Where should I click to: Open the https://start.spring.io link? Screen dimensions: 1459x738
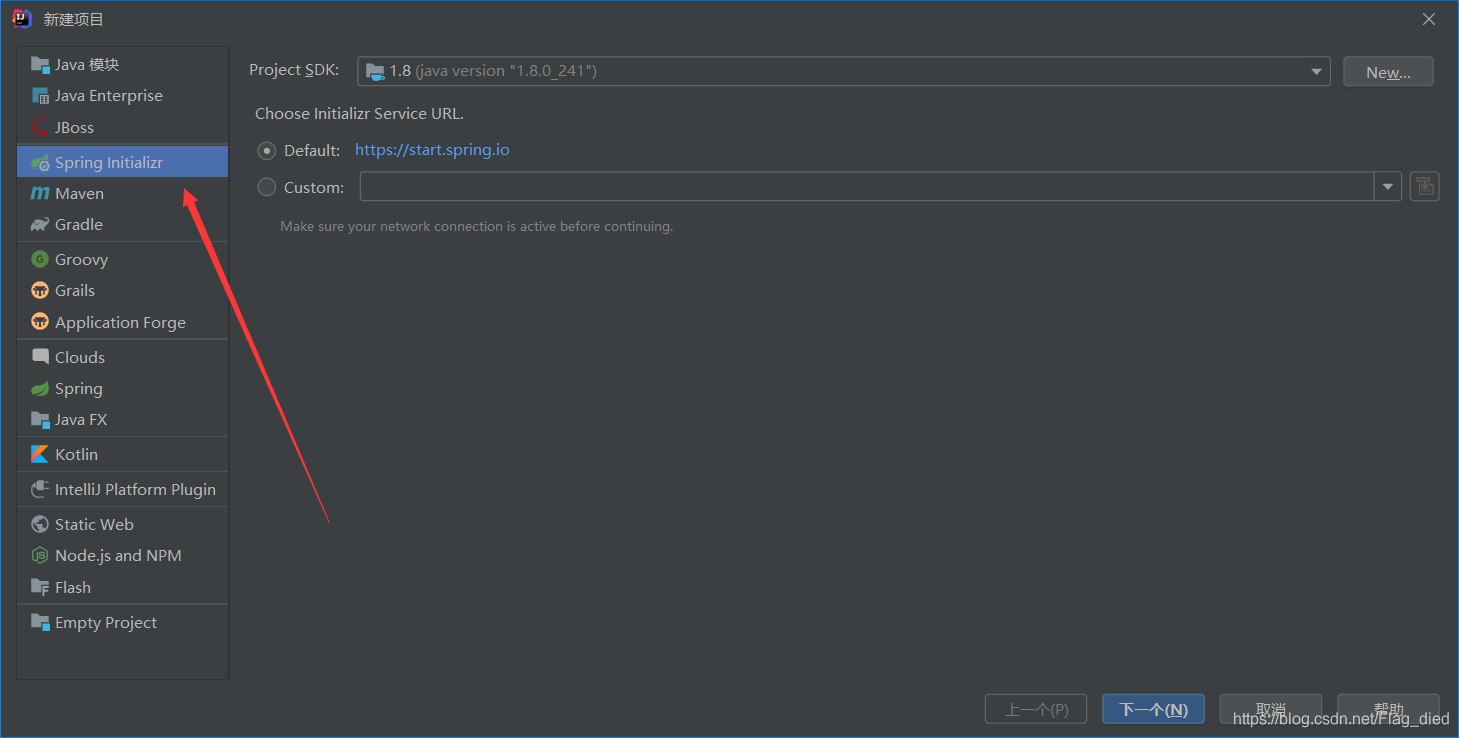432,150
